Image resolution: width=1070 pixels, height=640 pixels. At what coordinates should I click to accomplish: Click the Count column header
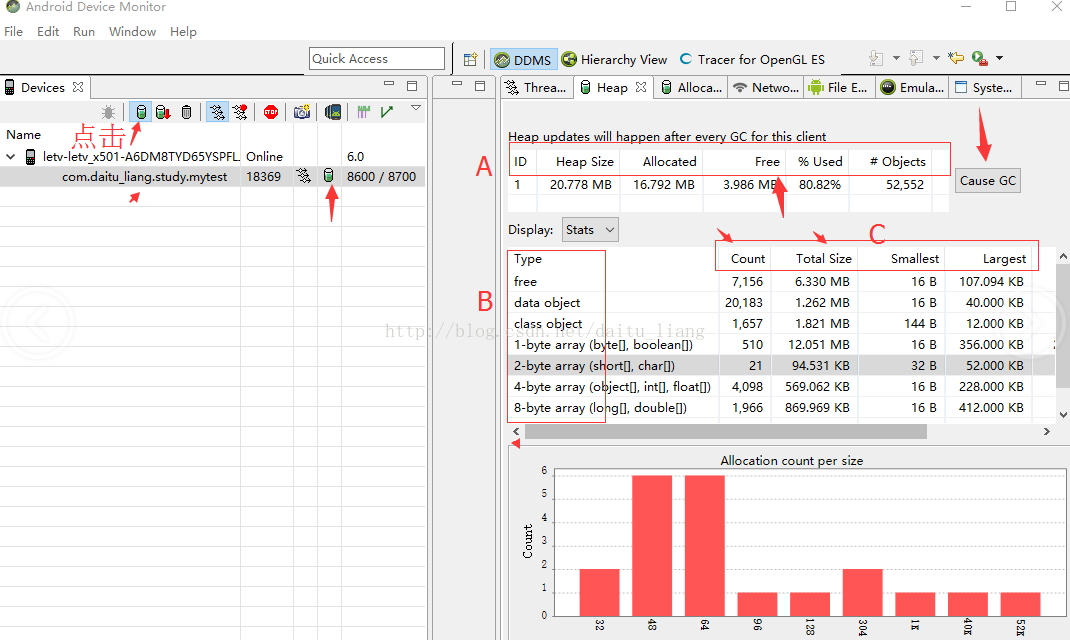tap(745, 259)
